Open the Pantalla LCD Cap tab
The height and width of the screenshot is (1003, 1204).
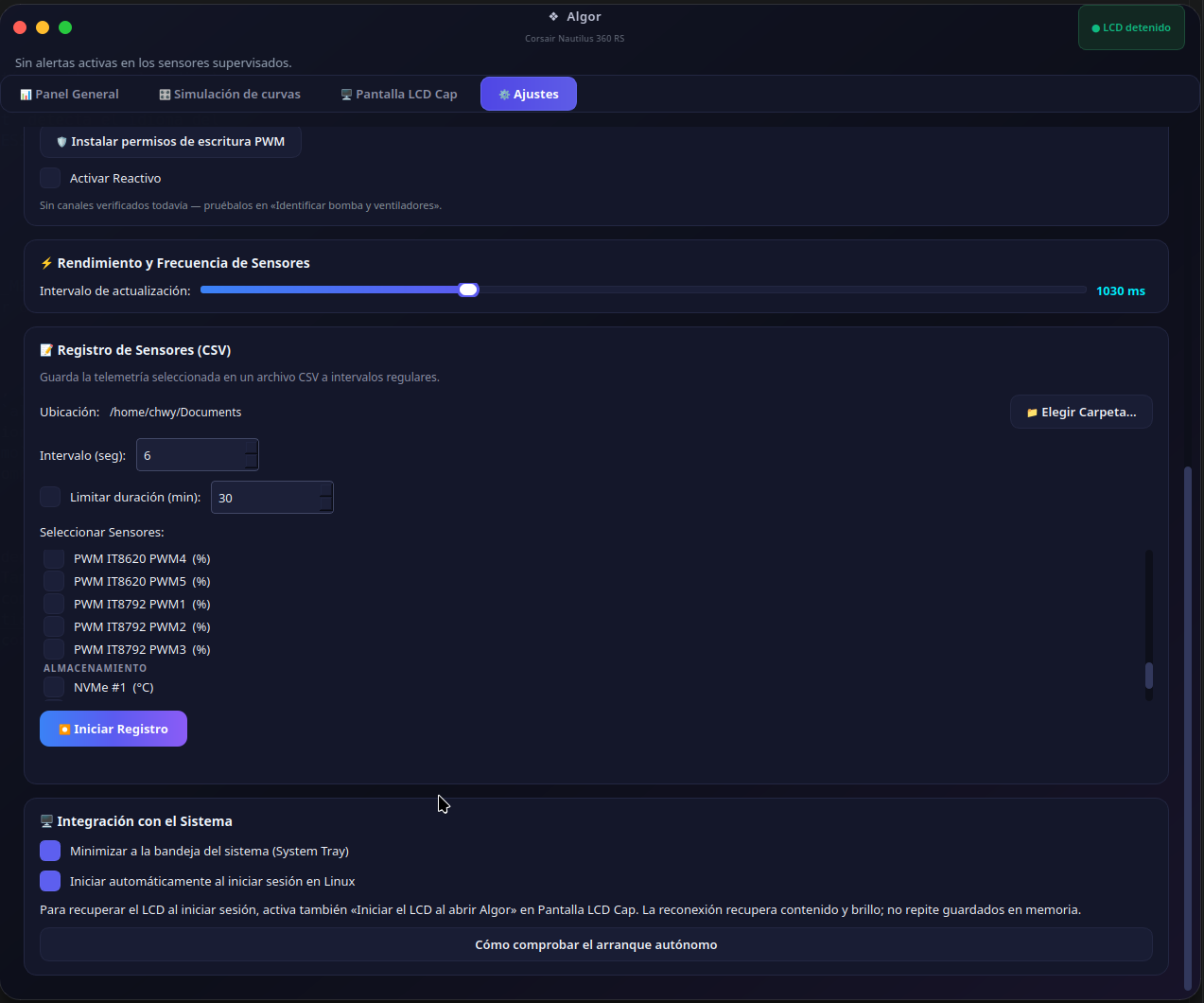tap(399, 94)
